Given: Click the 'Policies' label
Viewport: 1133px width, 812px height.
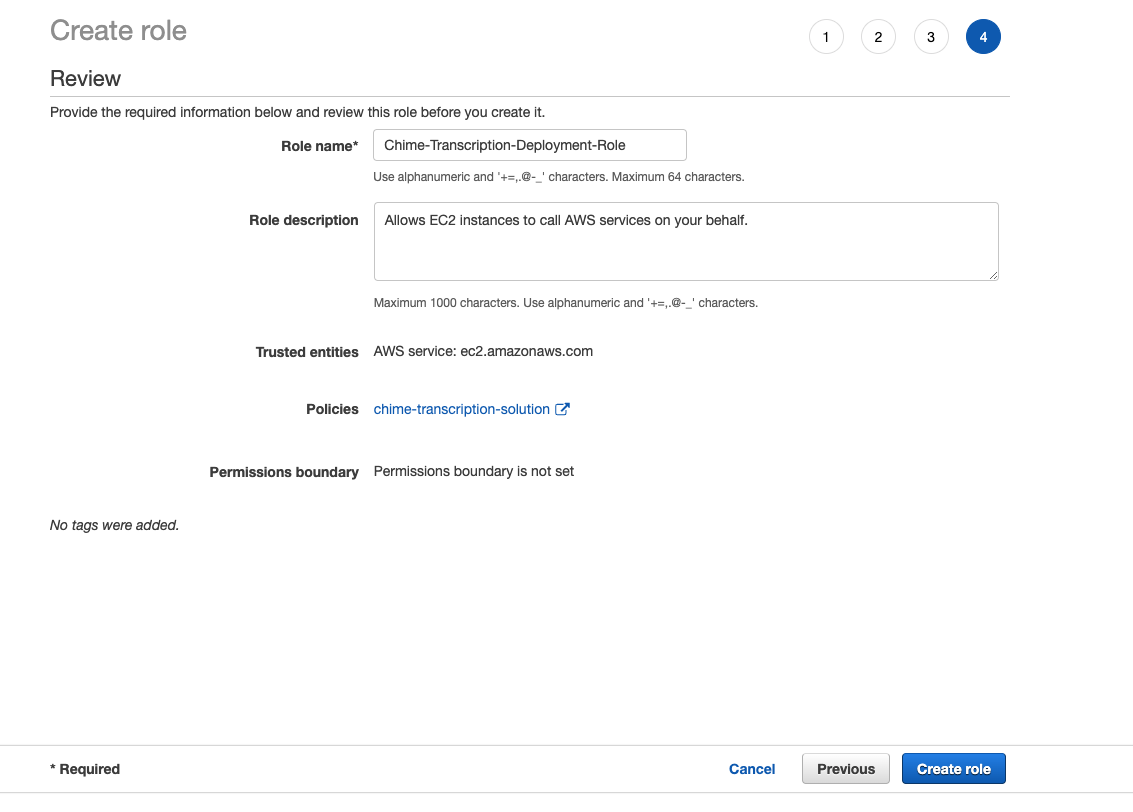Looking at the screenshot, I should [332, 409].
